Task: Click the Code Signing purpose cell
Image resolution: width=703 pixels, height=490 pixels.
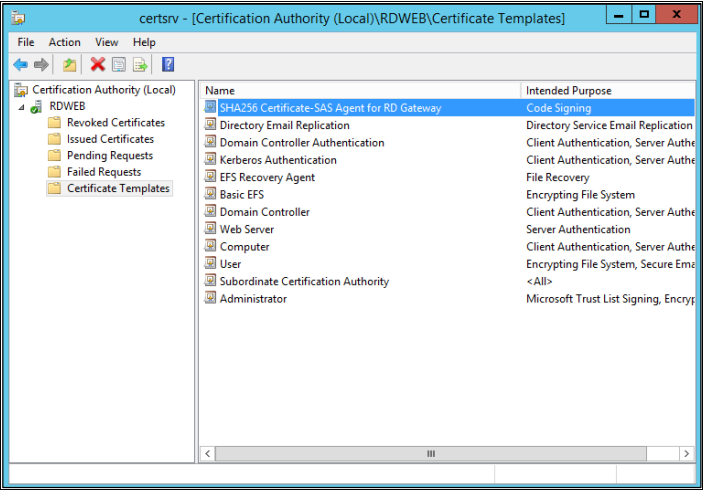Action: click(559, 108)
